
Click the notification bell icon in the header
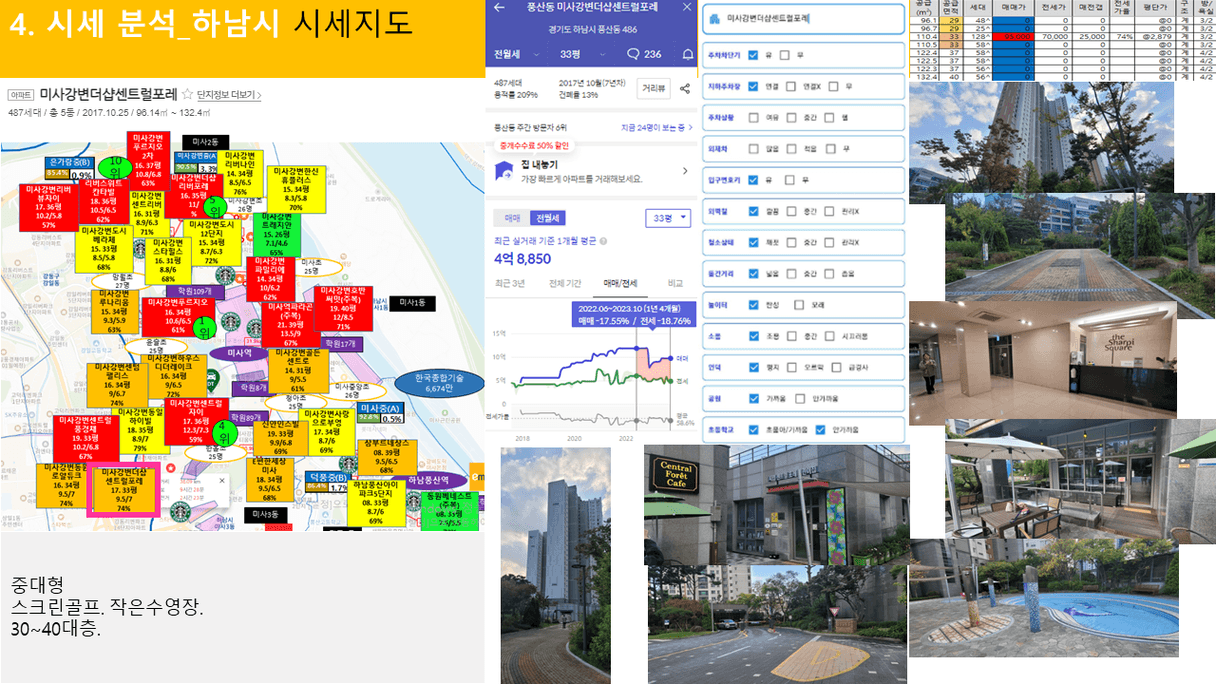687,54
